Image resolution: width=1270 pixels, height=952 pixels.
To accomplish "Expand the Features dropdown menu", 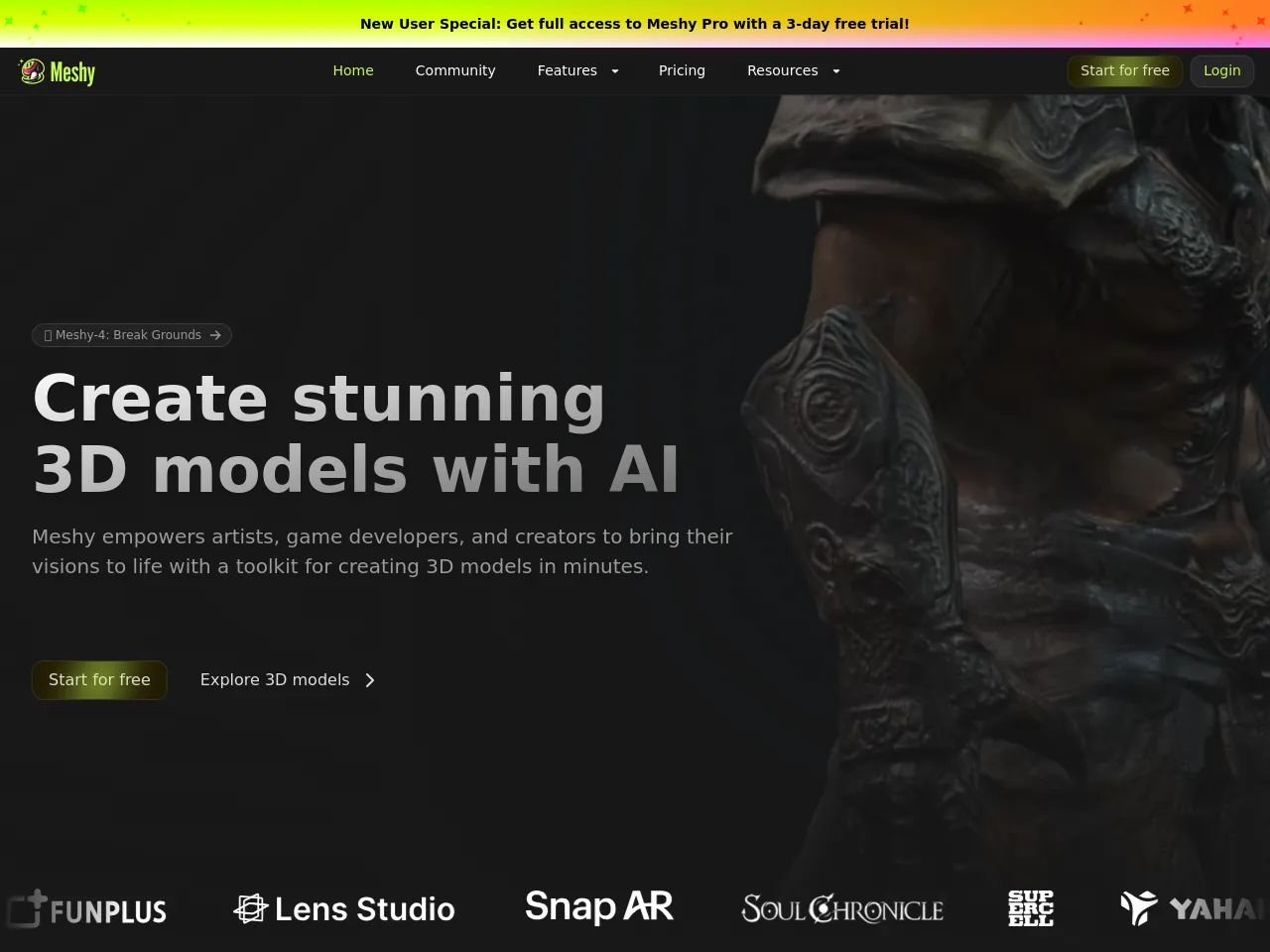I will tap(577, 70).
